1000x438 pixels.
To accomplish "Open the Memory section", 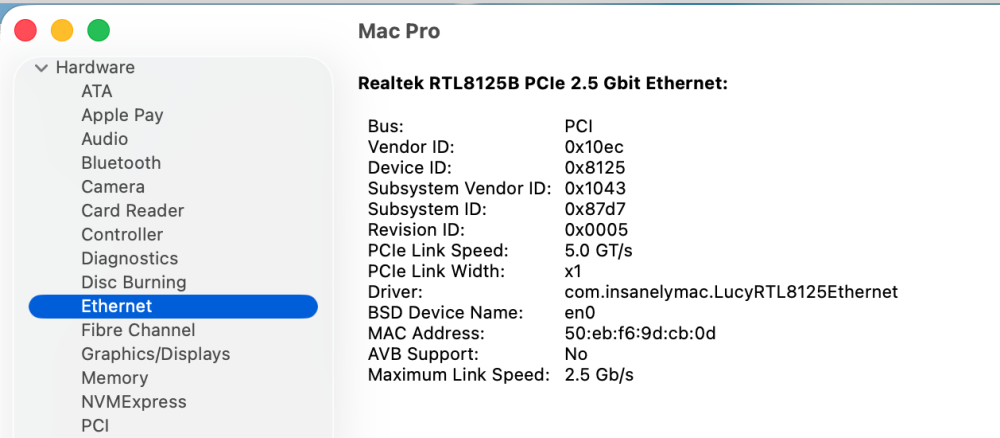I will (115, 378).
